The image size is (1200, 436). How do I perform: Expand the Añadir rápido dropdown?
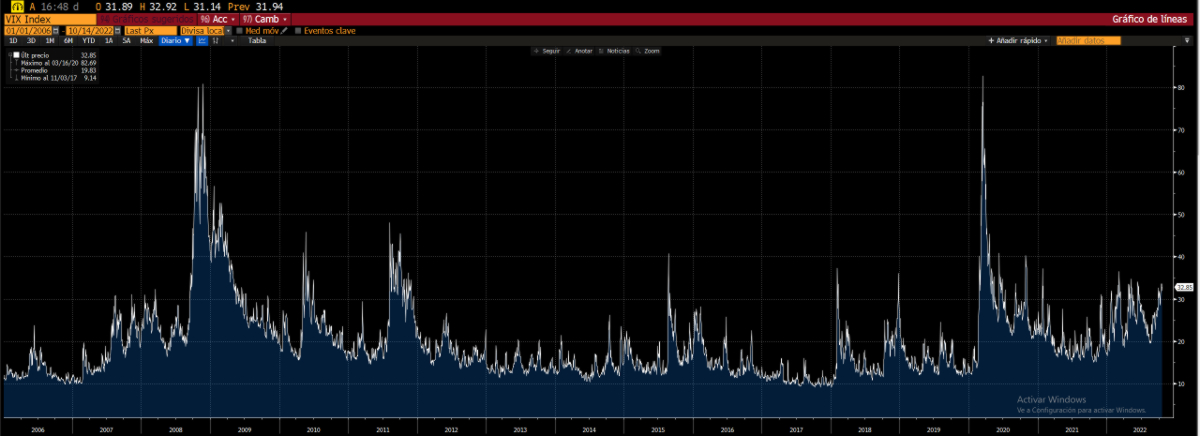click(x=1020, y=41)
